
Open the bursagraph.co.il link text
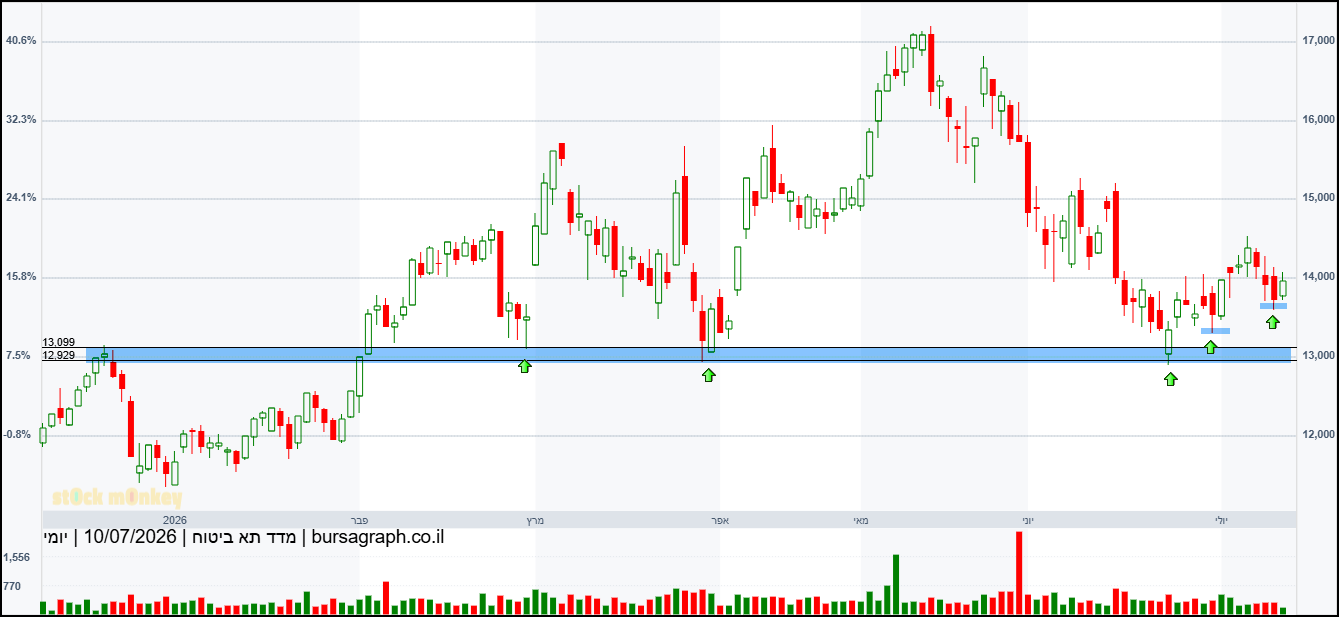[378, 537]
